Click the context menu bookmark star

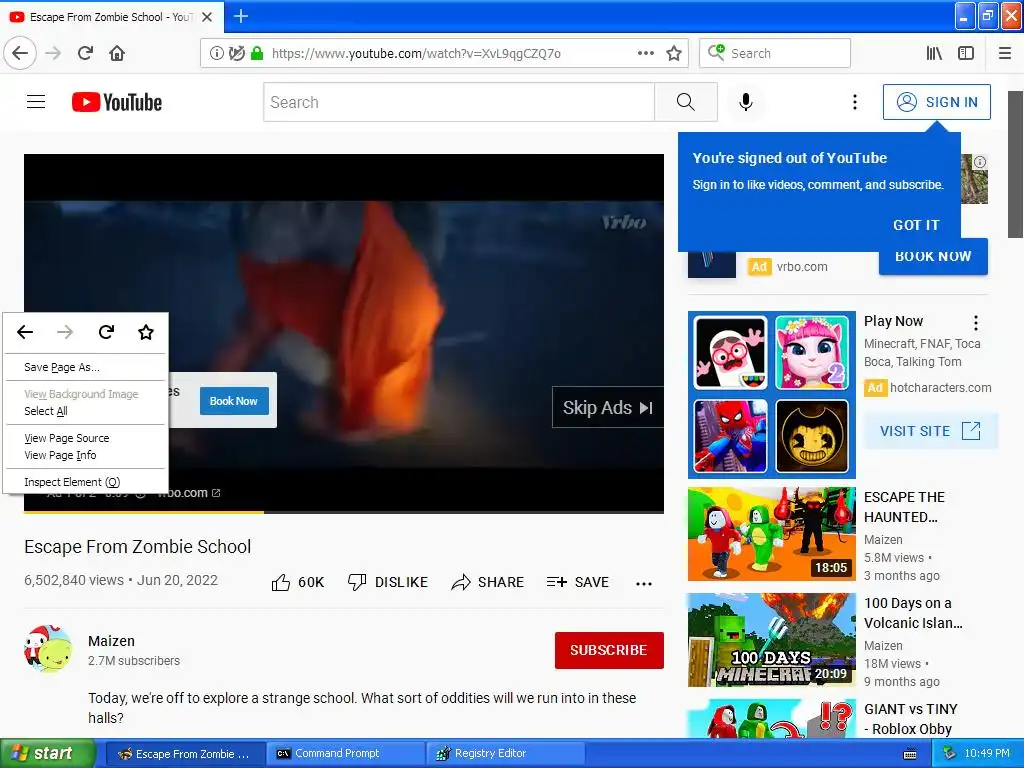tap(146, 332)
